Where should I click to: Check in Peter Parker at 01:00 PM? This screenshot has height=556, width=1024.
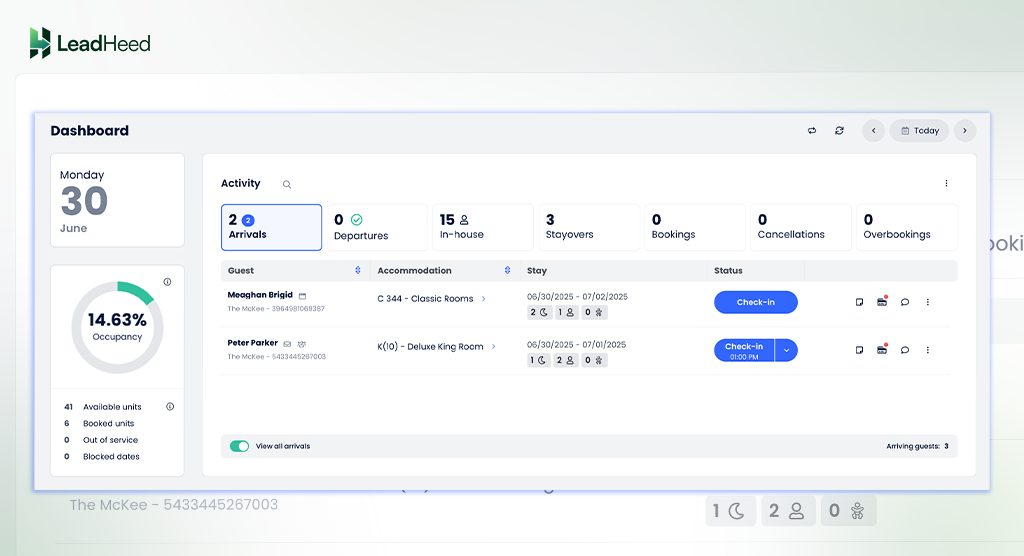click(x=744, y=350)
